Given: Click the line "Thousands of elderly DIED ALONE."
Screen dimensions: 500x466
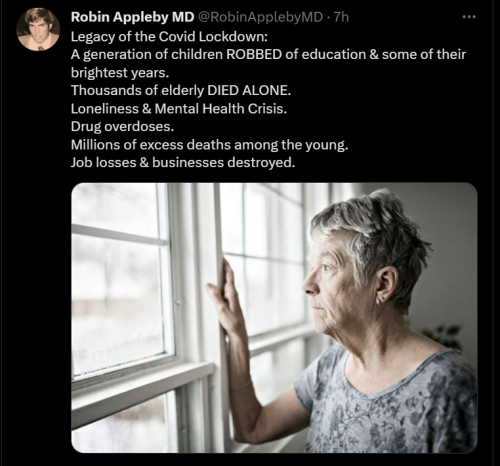Looking at the screenshot, I should tap(181, 91).
